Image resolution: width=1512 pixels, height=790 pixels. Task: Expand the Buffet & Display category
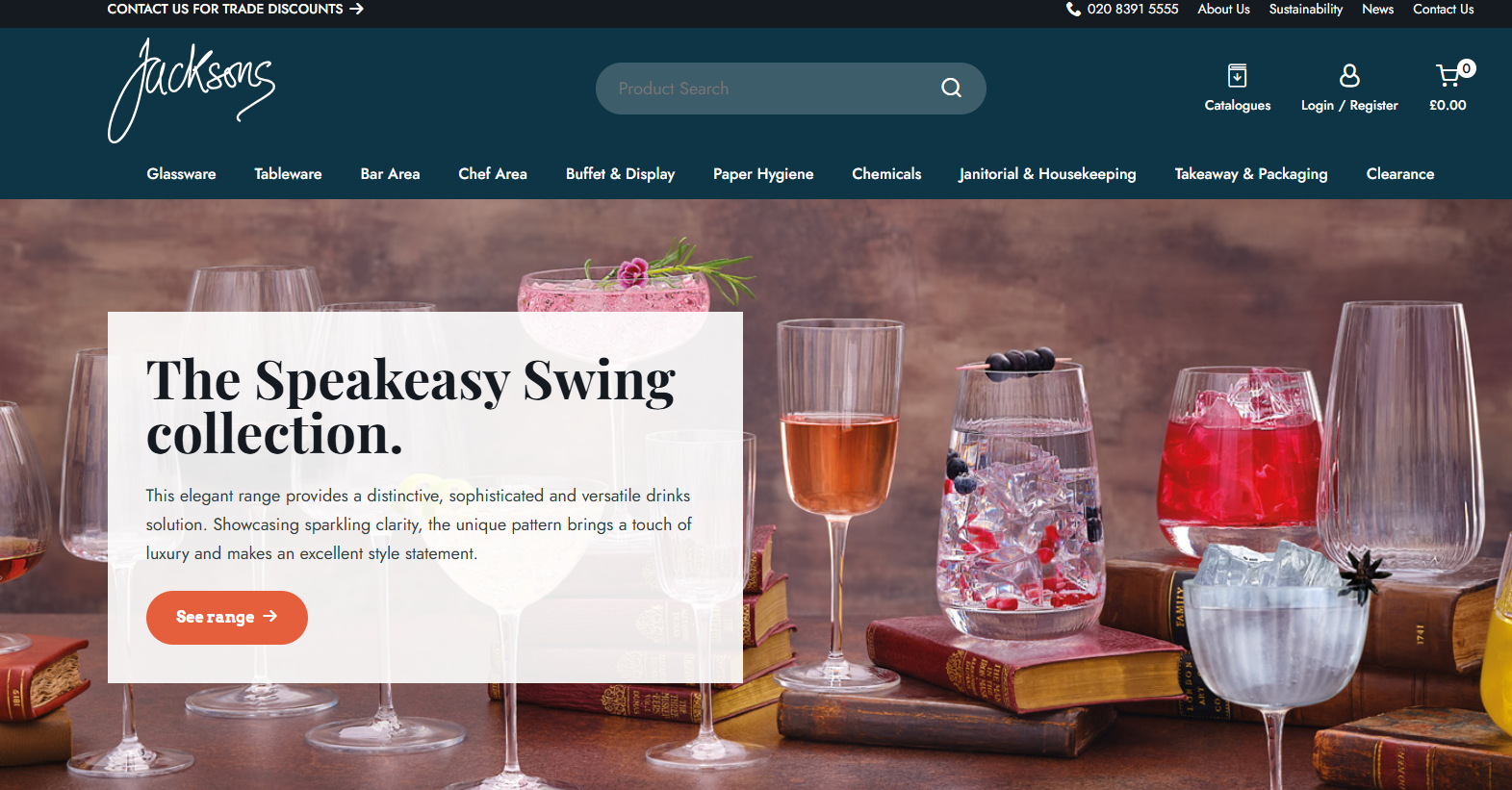[620, 174]
